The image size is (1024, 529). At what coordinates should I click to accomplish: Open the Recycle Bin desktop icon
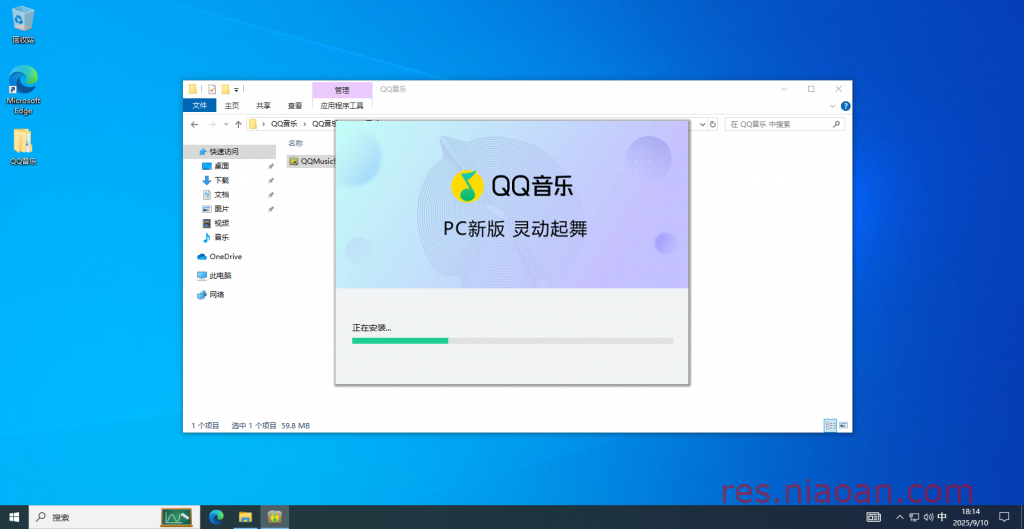(23, 25)
